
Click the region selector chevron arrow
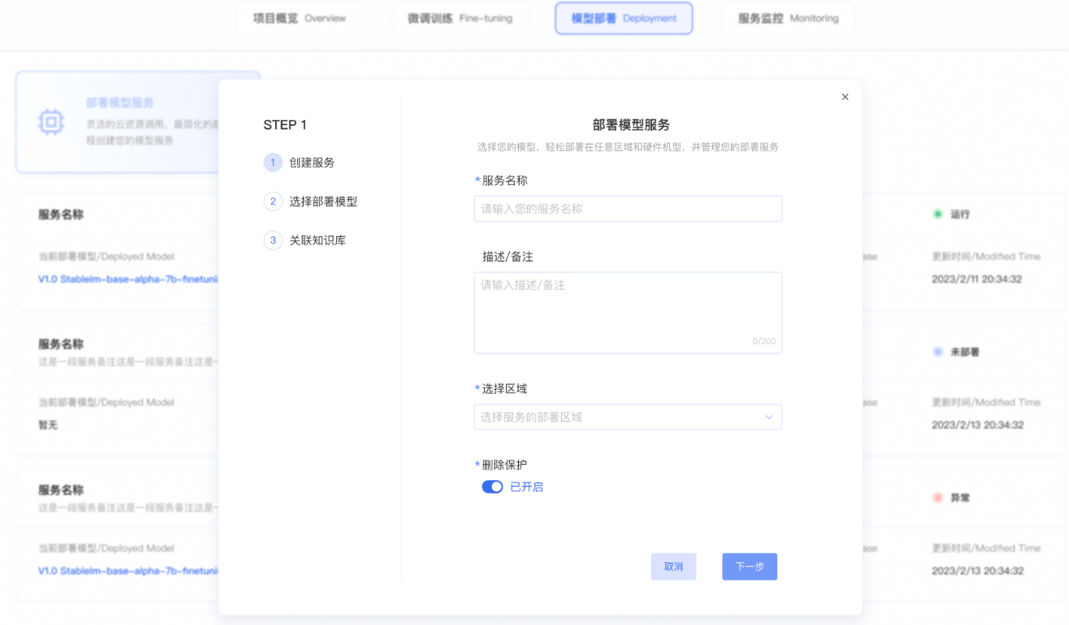click(x=768, y=417)
